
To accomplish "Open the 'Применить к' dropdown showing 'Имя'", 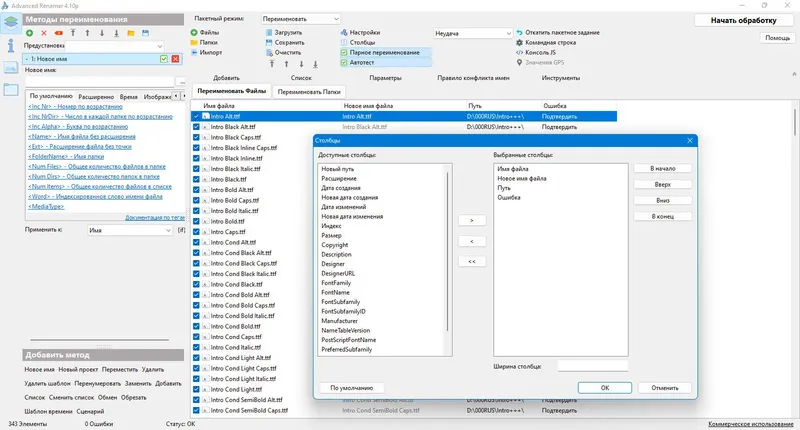I will (x=130, y=231).
